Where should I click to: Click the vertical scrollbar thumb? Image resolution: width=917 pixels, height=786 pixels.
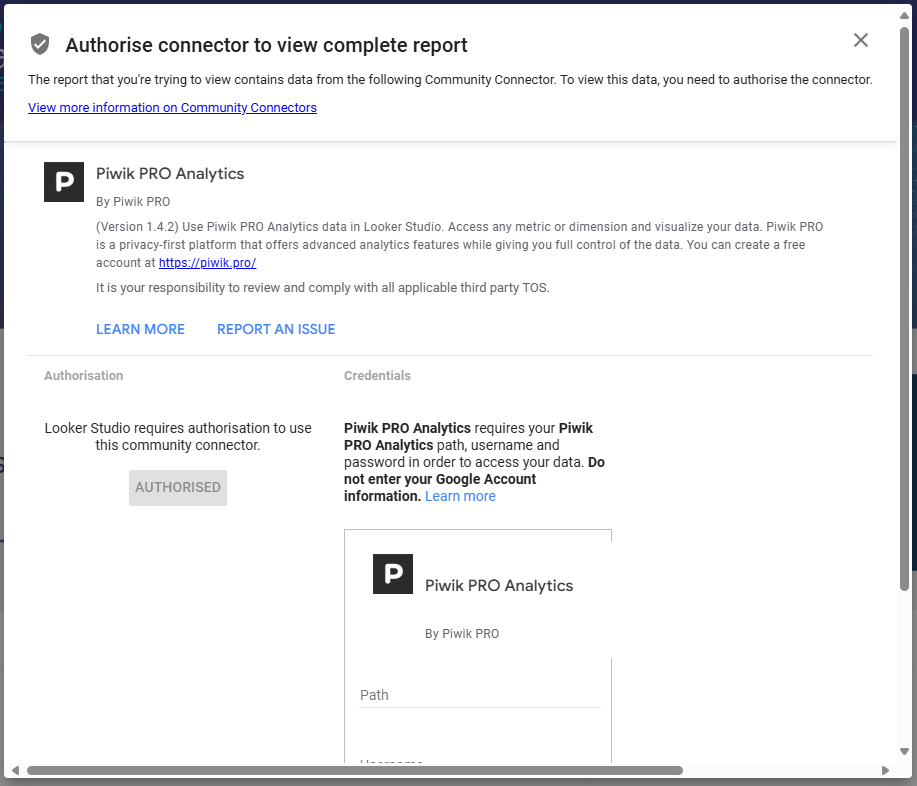(904, 309)
